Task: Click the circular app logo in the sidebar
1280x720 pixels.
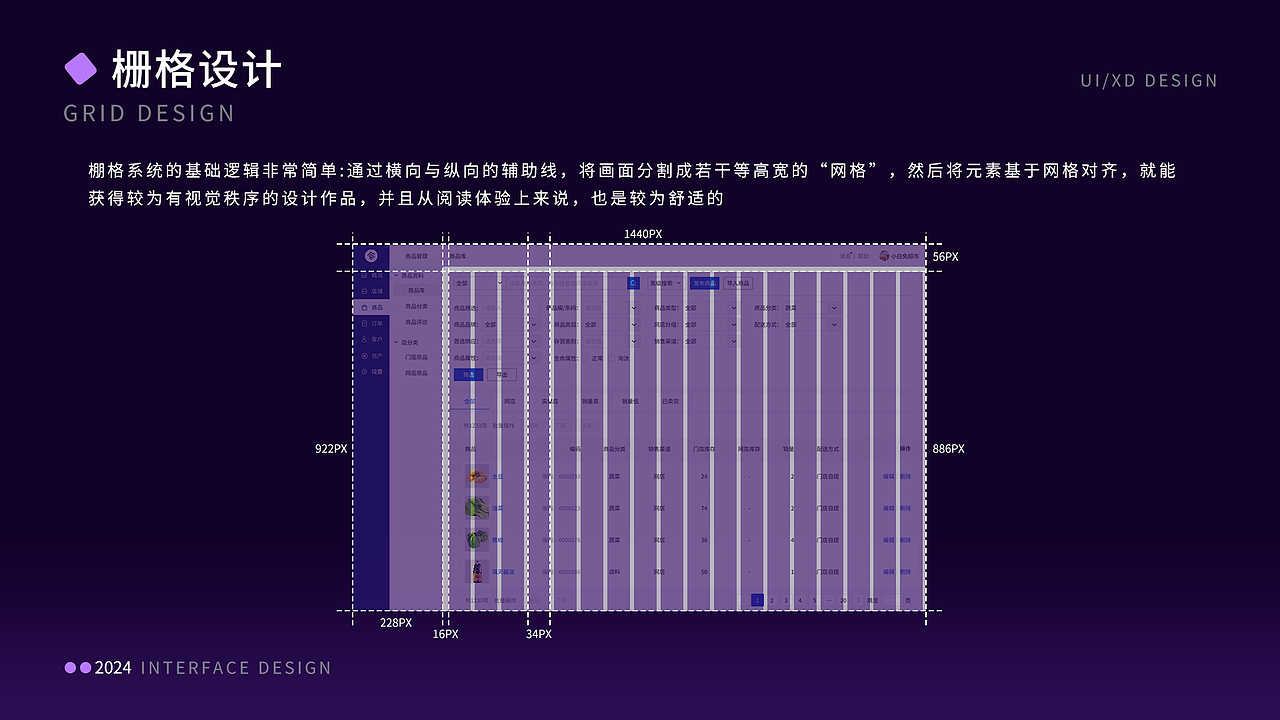Action: (371, 256)
